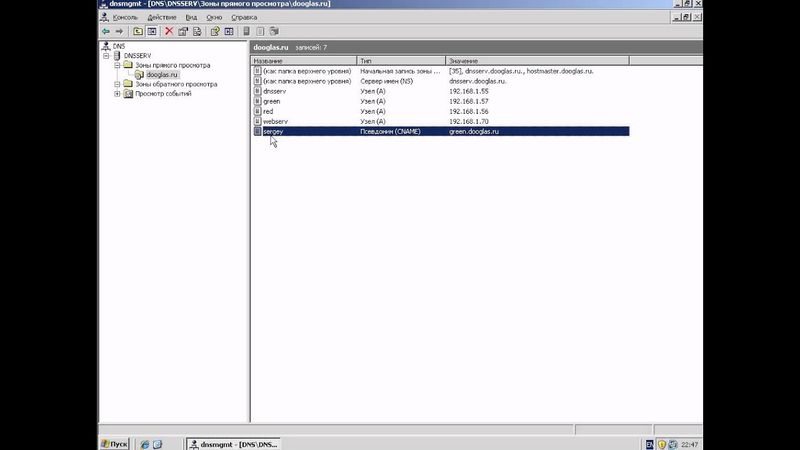Screen dimensions: 800x450
Task: Click the Forward arrow in toolbar
Action: click(119, 31)
